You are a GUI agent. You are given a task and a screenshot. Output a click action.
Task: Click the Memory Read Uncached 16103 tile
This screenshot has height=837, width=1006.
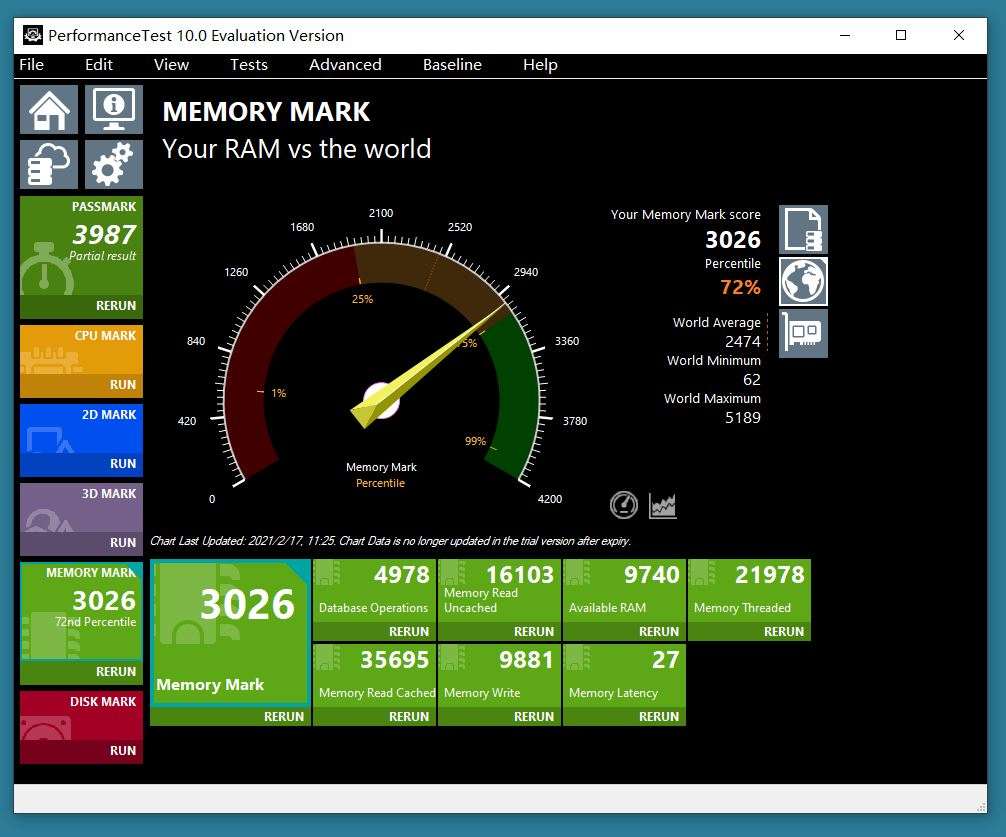pyautogui.click(x=499, y=590)
